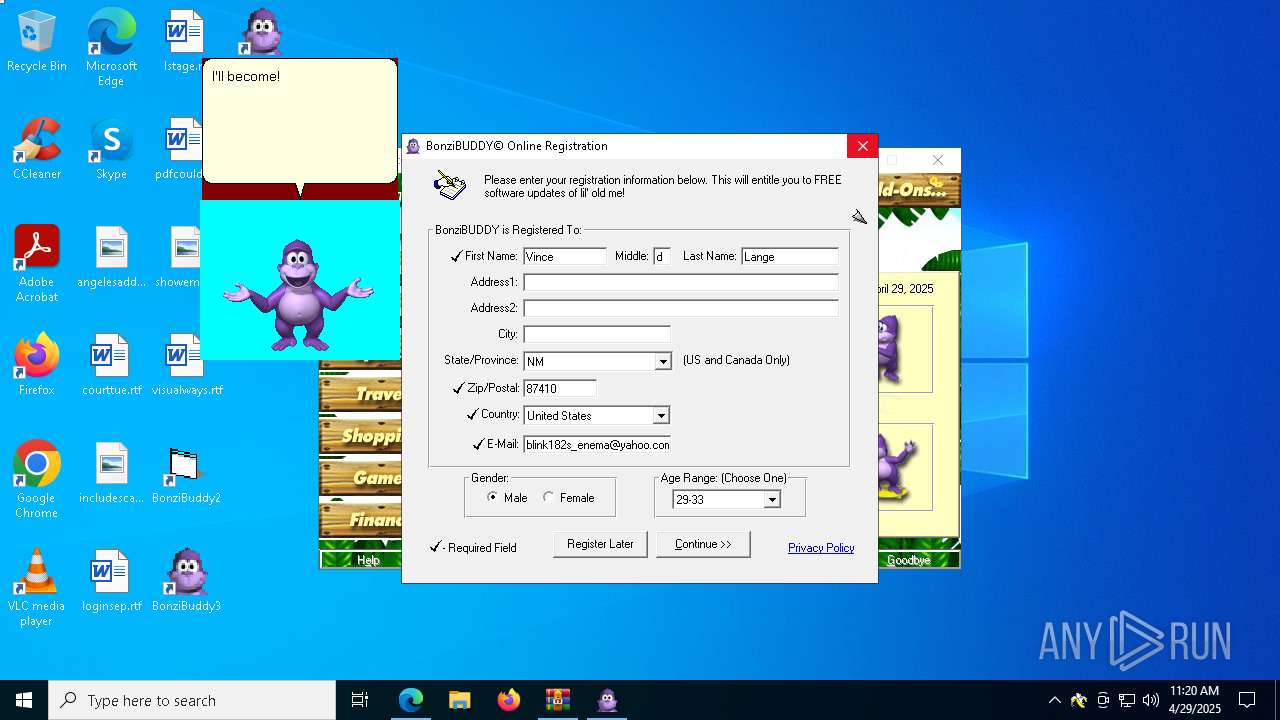
Task: Click Goodbye button in Bonzi window
Action: pos(909,560)
